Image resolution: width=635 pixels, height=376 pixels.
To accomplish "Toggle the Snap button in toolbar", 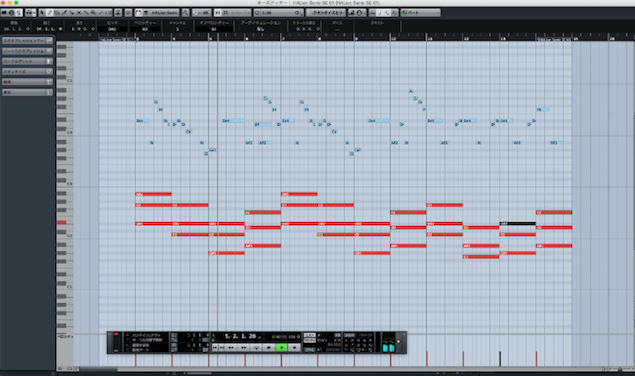I will [x=217, y=13].
